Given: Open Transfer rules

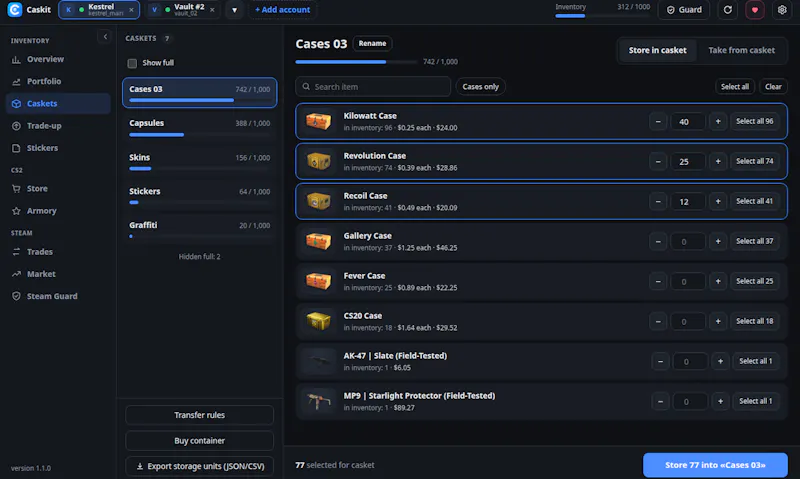Looking at the screenshot, I should pos(199,415).
